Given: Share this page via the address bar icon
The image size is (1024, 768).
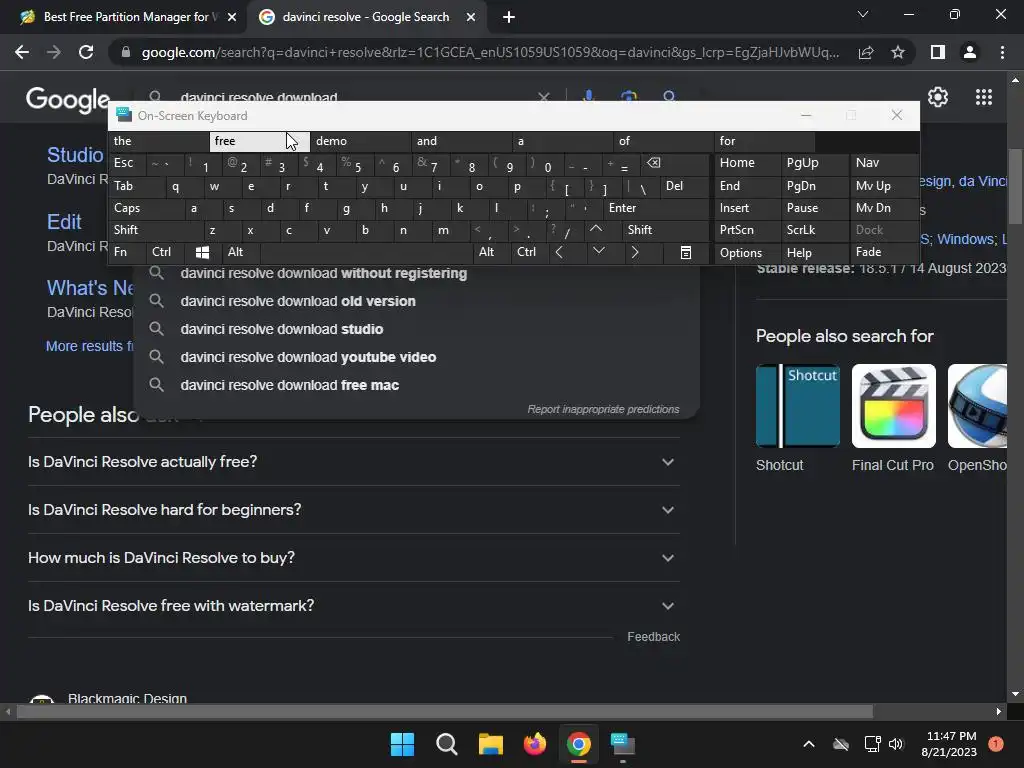Looking at the screenshot, I should tap(866, 52).
